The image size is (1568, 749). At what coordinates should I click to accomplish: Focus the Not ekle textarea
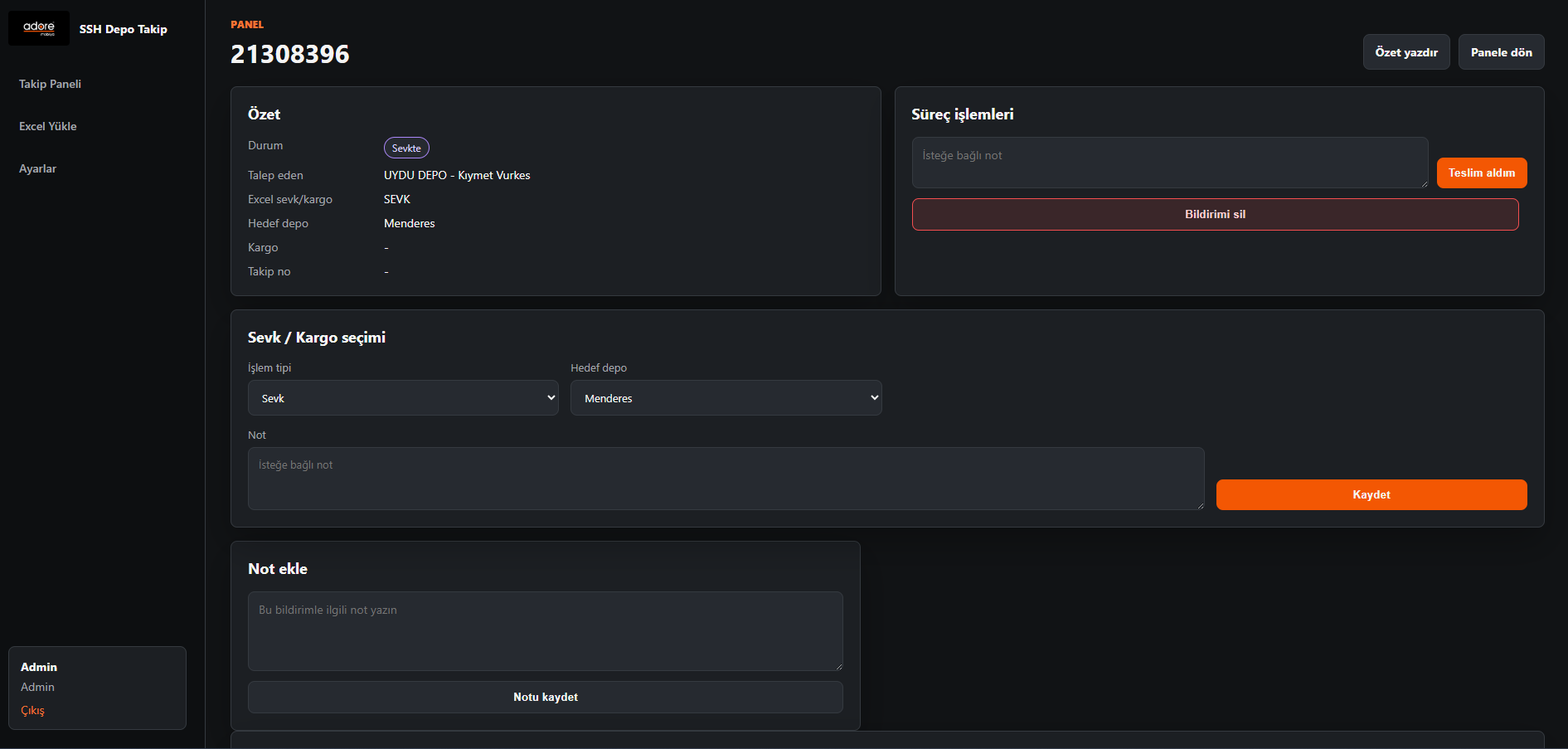pos(546,631)
